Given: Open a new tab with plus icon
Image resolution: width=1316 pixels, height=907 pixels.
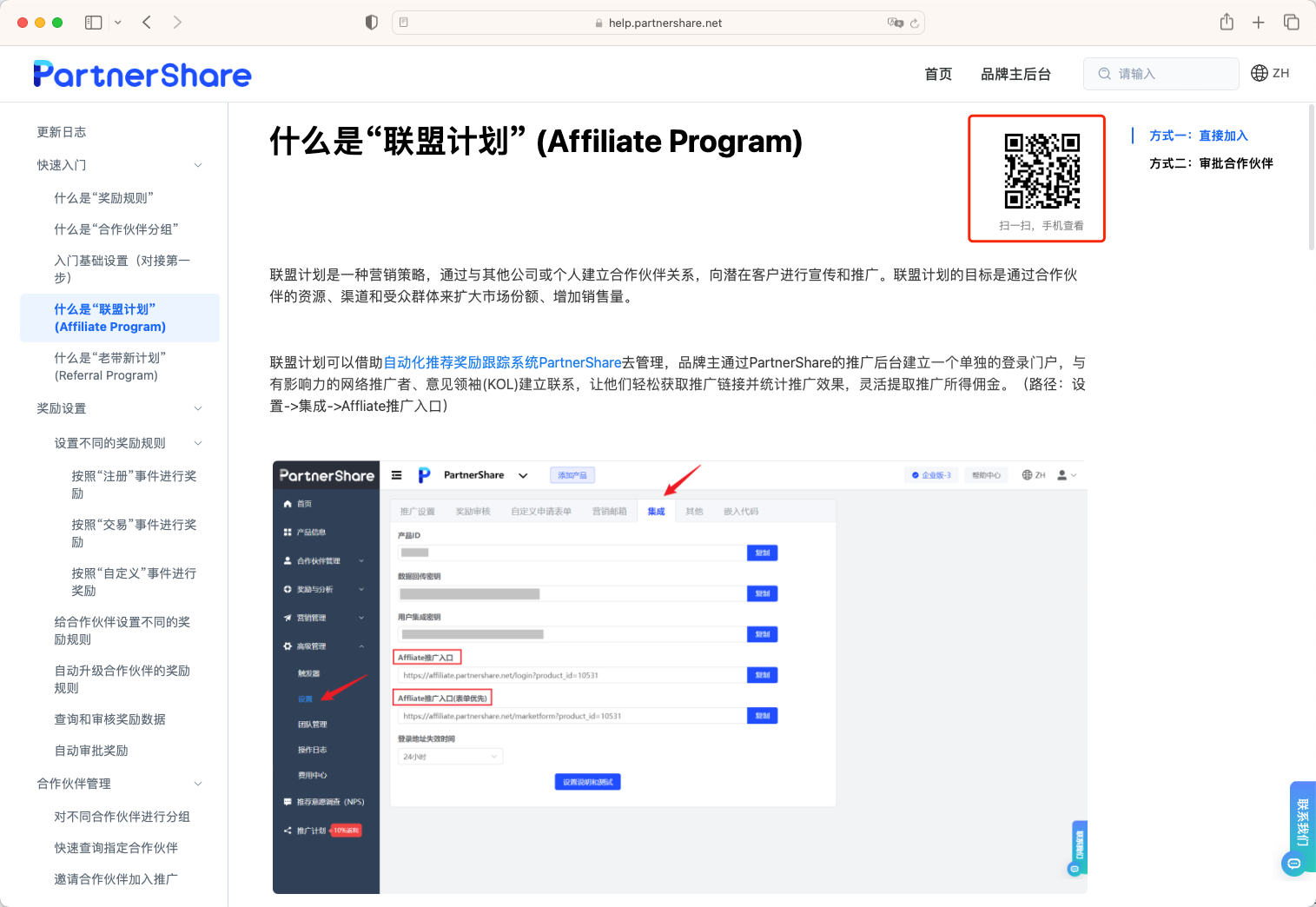Looking at the screenshot, I should coord(1258,23).
